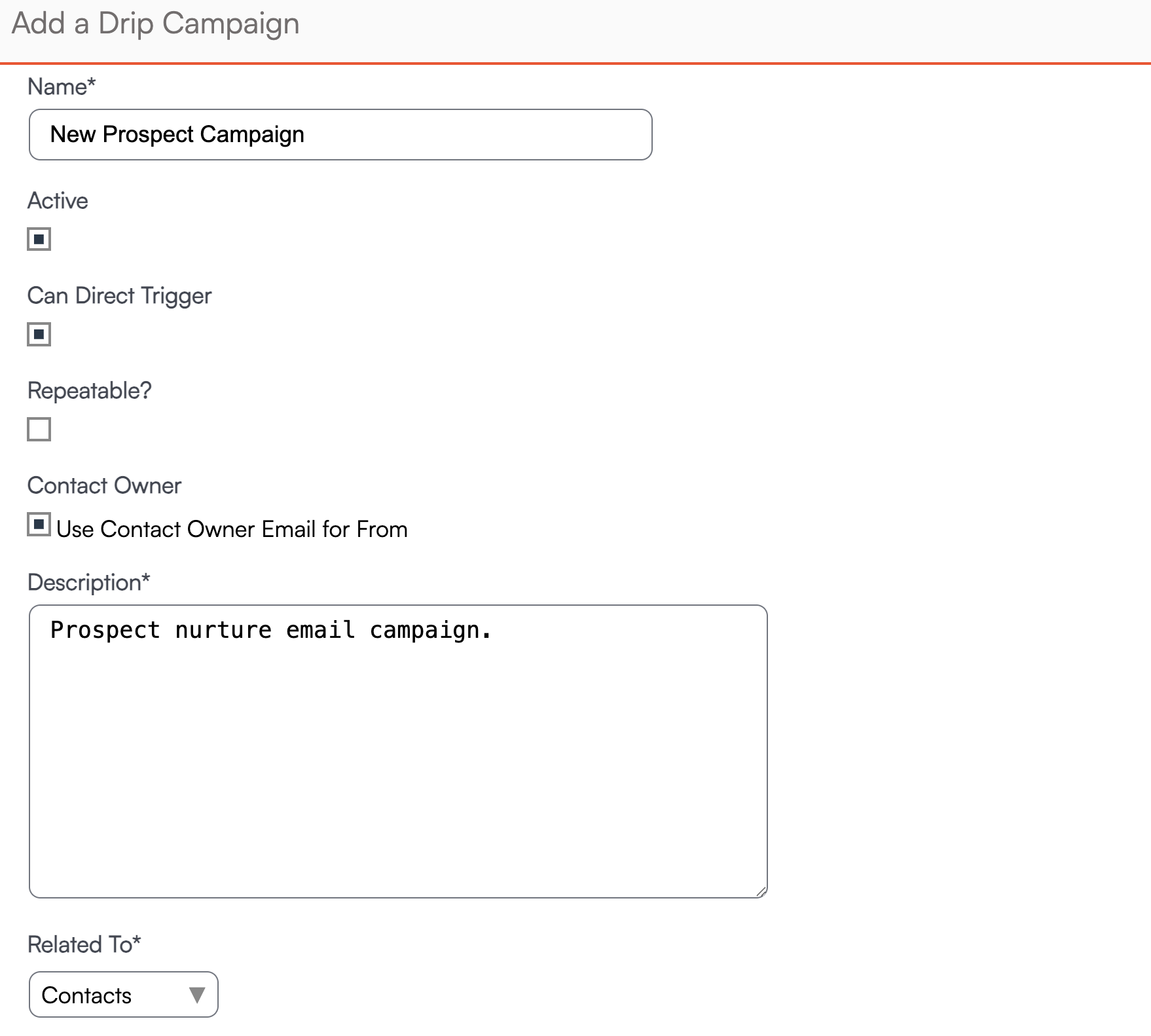This screenshot has width=1151, height=1036.
Task: Open the Related To Contacts dropdown
Action: (x=124, y=995)
